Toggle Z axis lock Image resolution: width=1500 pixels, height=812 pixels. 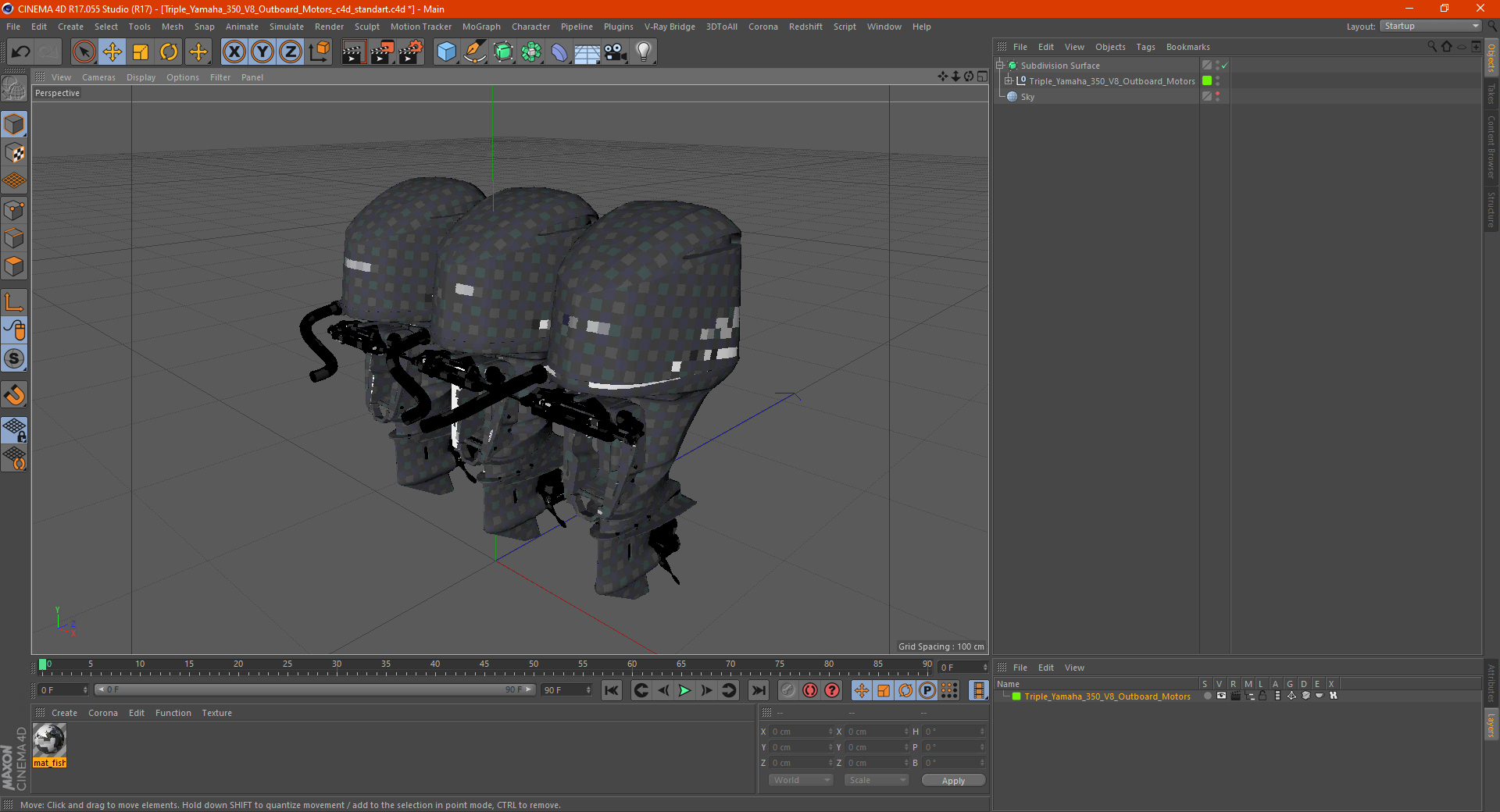tap(291, 52)
